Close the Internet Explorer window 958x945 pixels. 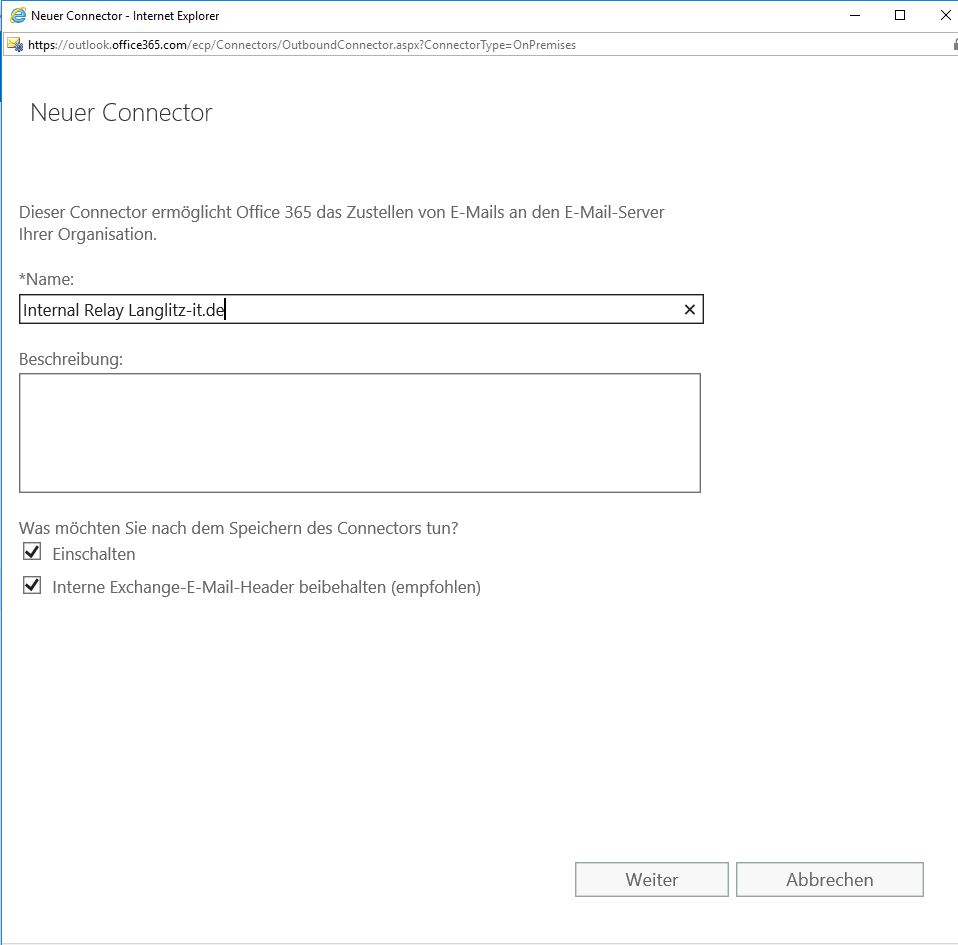[945, 15]
